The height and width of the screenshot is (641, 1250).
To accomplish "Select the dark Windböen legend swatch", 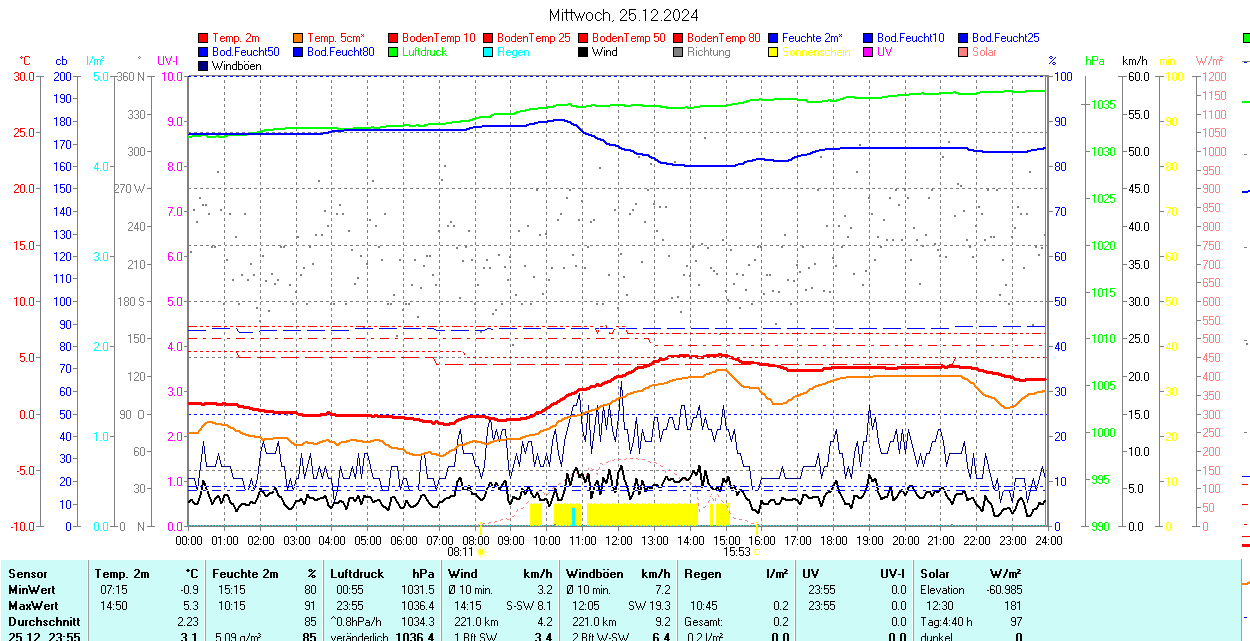I will pyautogui.click(x=204, y=66).
